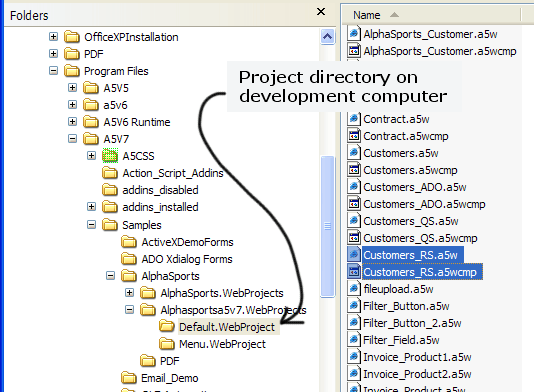
Task: Collapse the Alphasportsa5v7.WebProjects node
Action: point(129,310)
